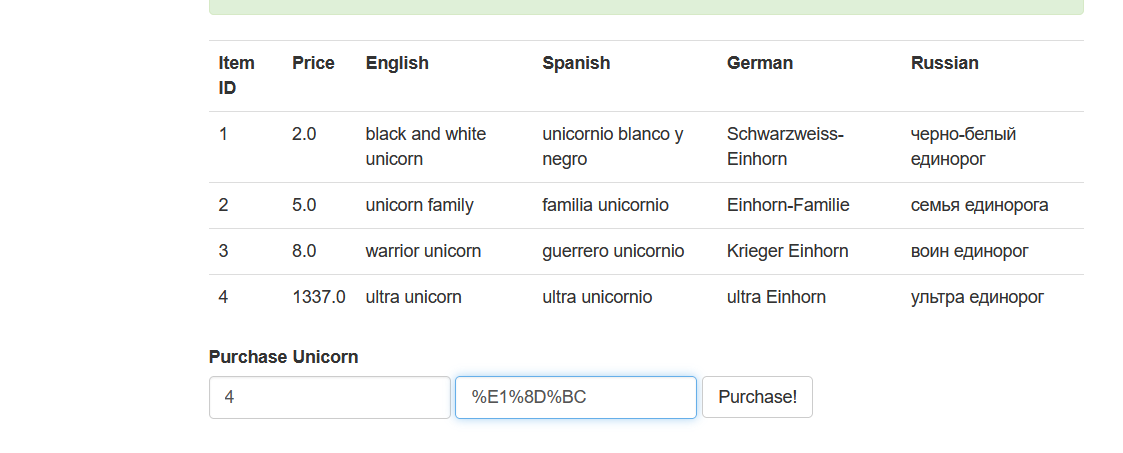1123x453 pixels.
Task: Click the 'ультра единорог' Russian cell
Action: [x=977, y=297]
